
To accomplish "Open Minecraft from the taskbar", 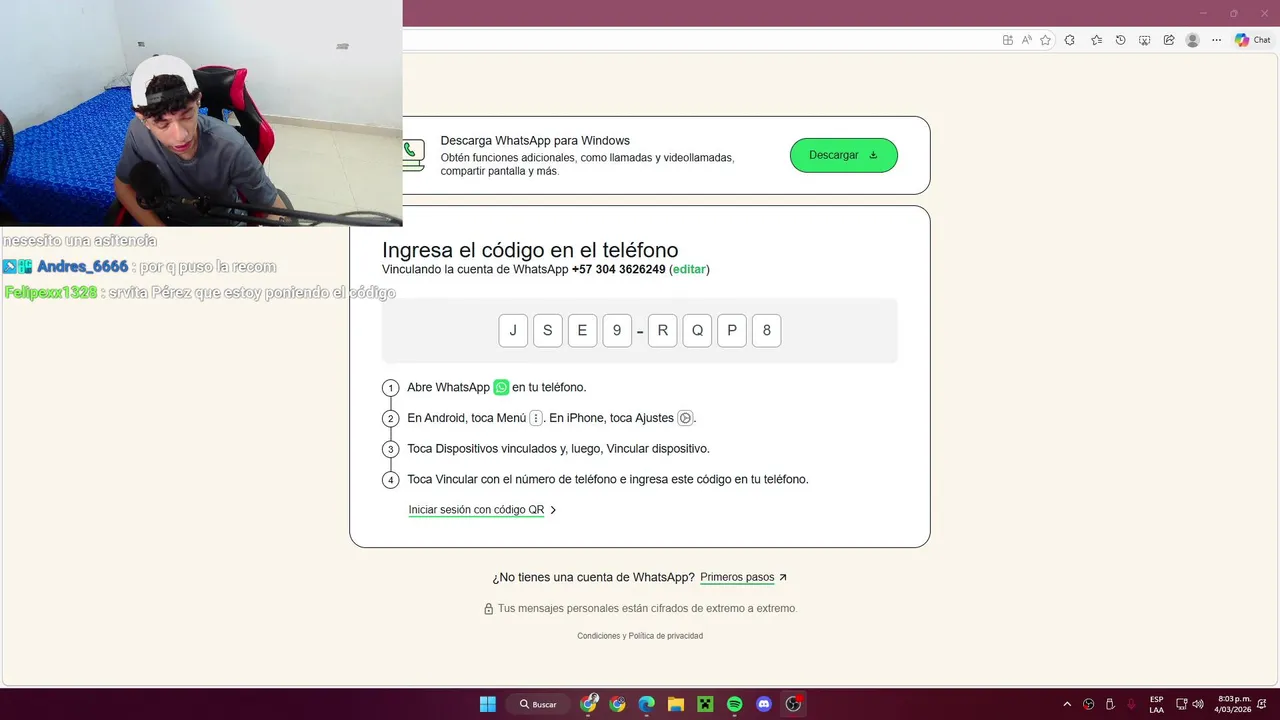I will (705, 704).
